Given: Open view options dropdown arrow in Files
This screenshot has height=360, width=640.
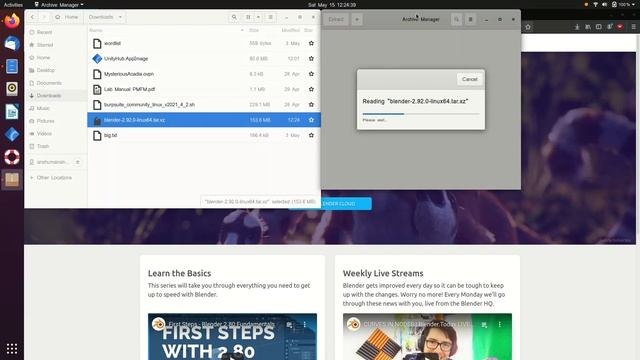Looking at the screenshot, I should pyautogui.click(x=258, y=17).
